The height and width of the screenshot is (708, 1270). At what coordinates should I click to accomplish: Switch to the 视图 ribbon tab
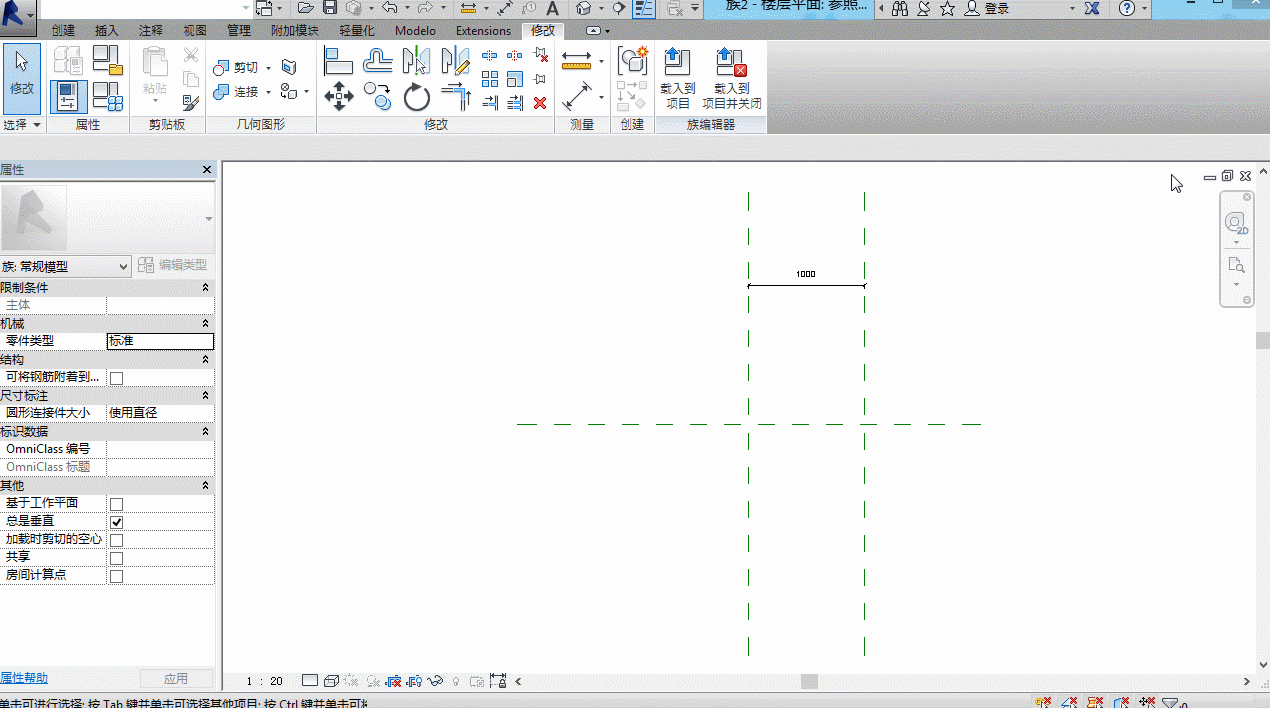click(195, 31)
